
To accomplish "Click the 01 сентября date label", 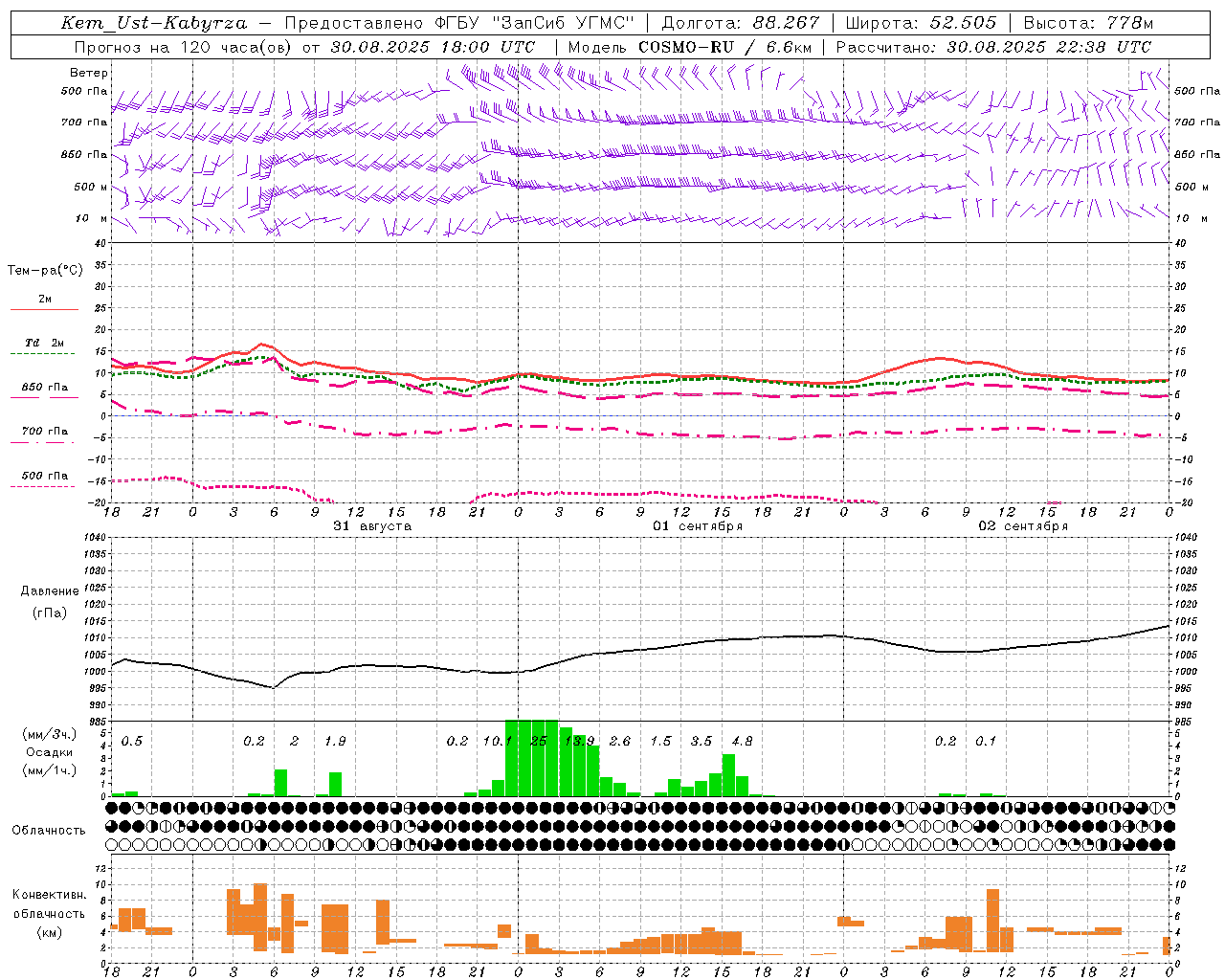I will tap(698, 526).
